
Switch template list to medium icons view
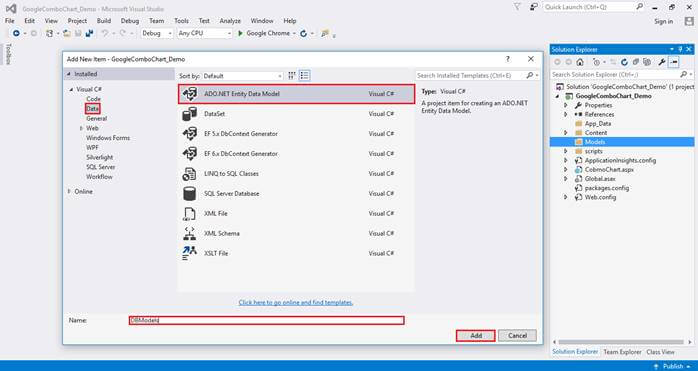(304, 76)
